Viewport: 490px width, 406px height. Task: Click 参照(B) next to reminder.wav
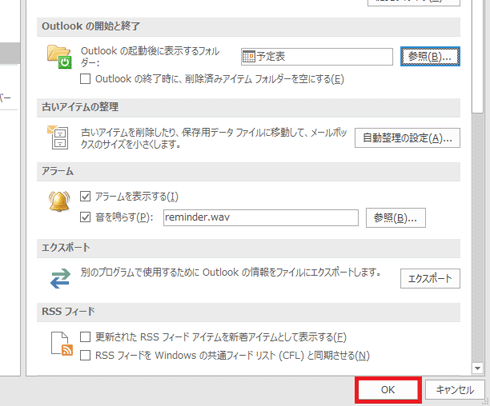[396, 218]
